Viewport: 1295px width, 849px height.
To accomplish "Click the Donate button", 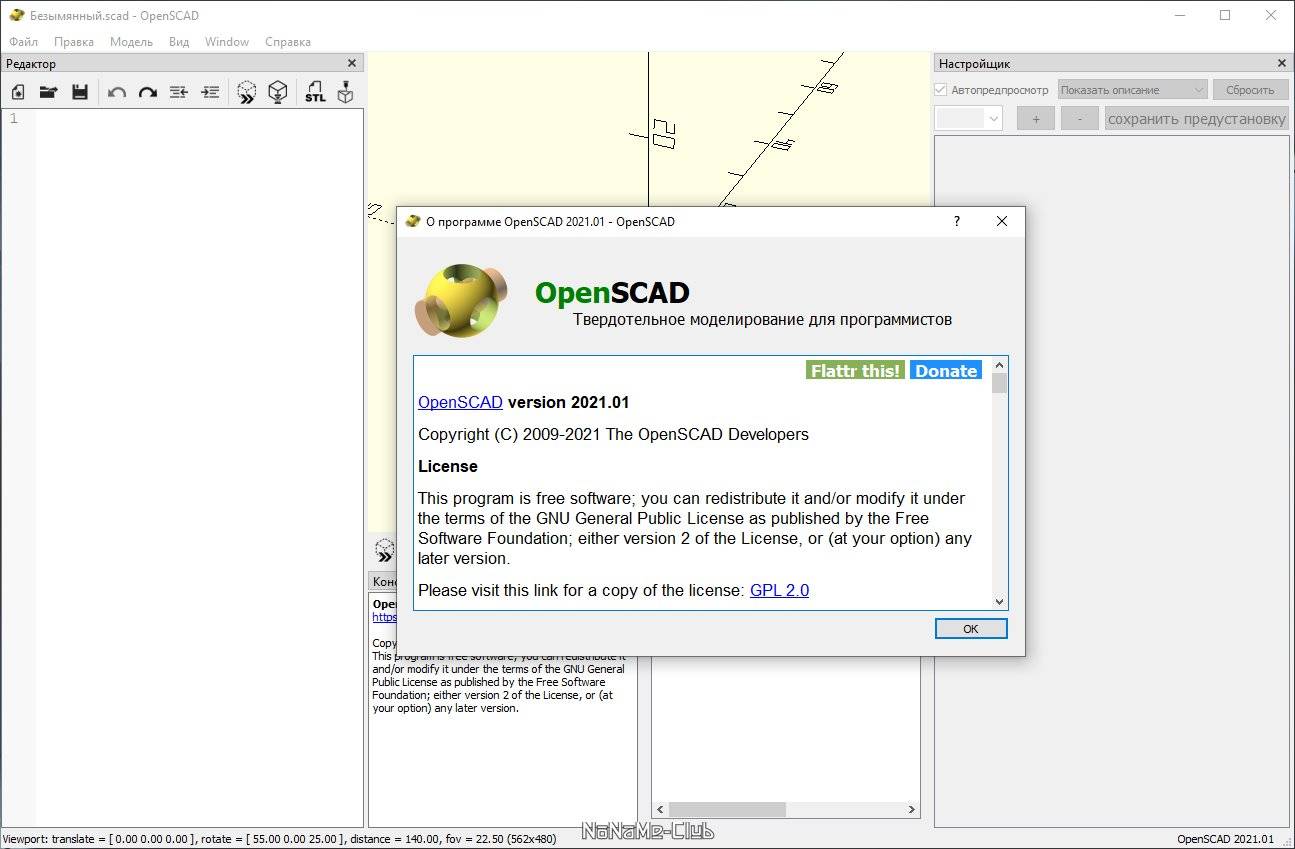I will click(946, 370).
